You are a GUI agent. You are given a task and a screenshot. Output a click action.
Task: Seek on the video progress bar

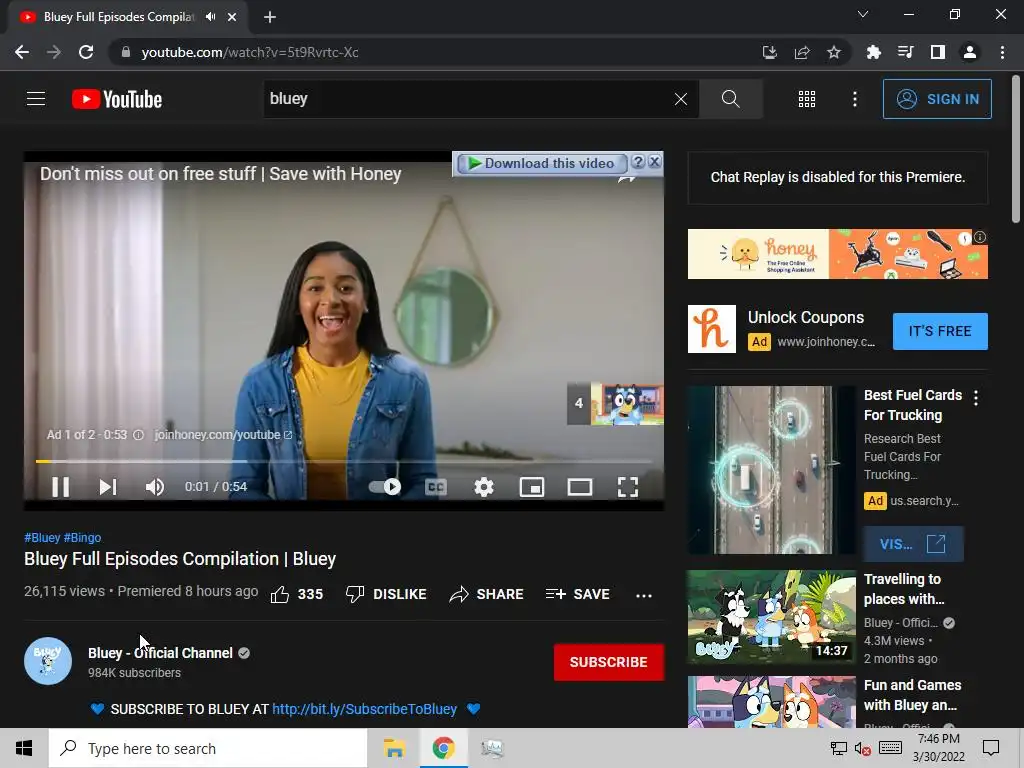coord(344,461)
